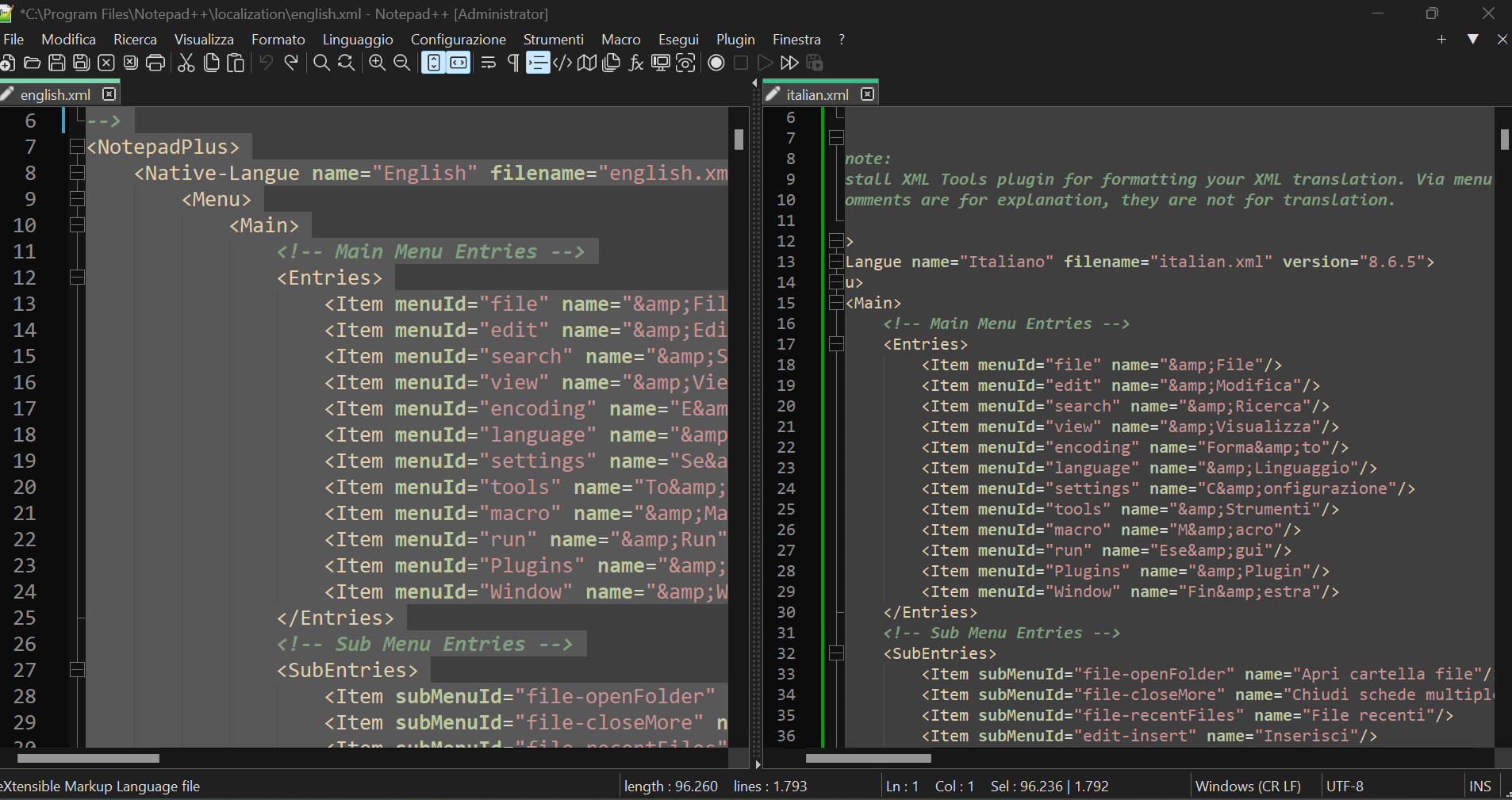Open the Configurazione menu

pyautogui.click(x=459, y=40)
